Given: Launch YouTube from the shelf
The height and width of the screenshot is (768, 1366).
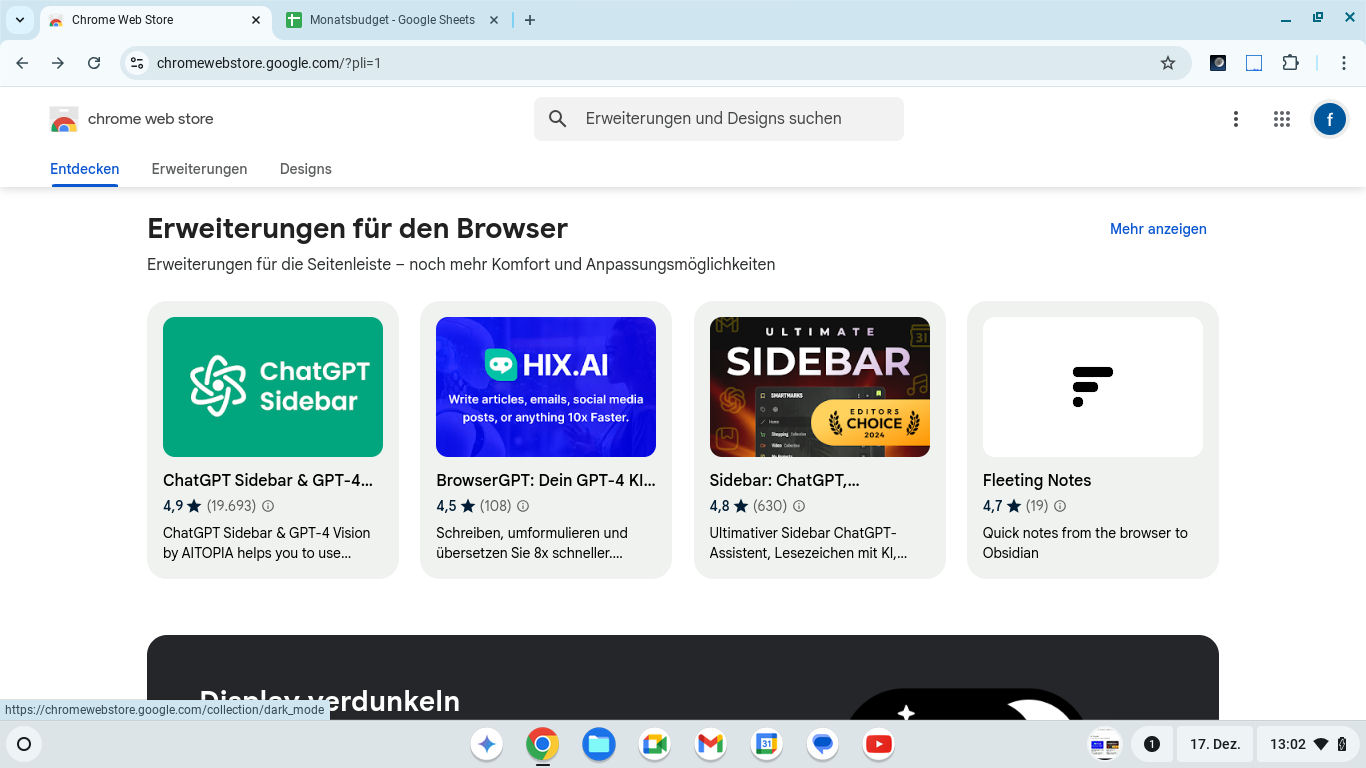Looking at the screenshot, I should click(879, 744).
